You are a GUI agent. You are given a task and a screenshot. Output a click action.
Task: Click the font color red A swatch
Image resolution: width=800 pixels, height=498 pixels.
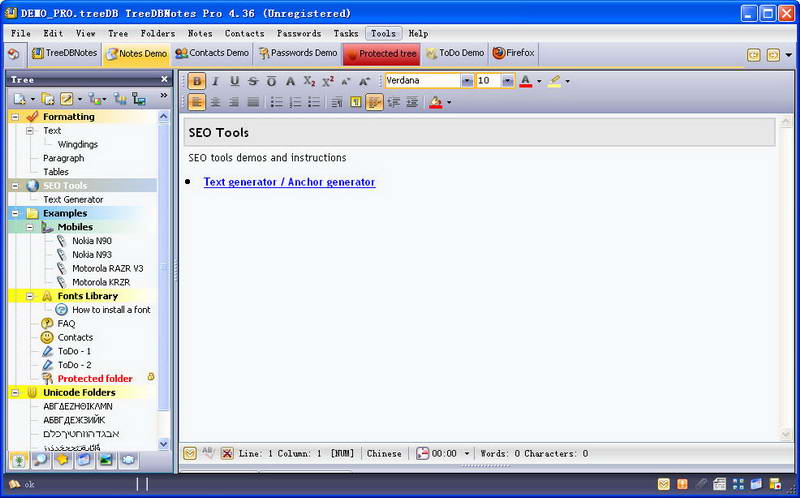coord(526,81)
